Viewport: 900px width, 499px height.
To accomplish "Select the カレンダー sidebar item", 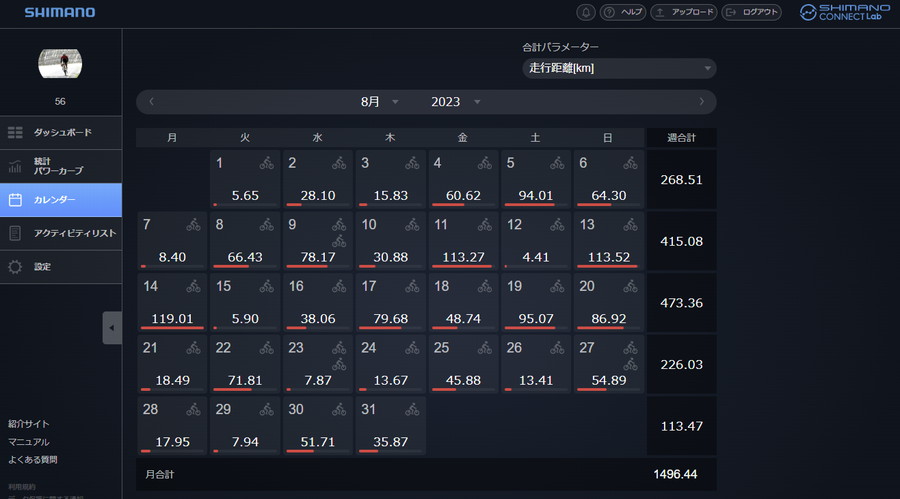I will [x=61, y=200].
